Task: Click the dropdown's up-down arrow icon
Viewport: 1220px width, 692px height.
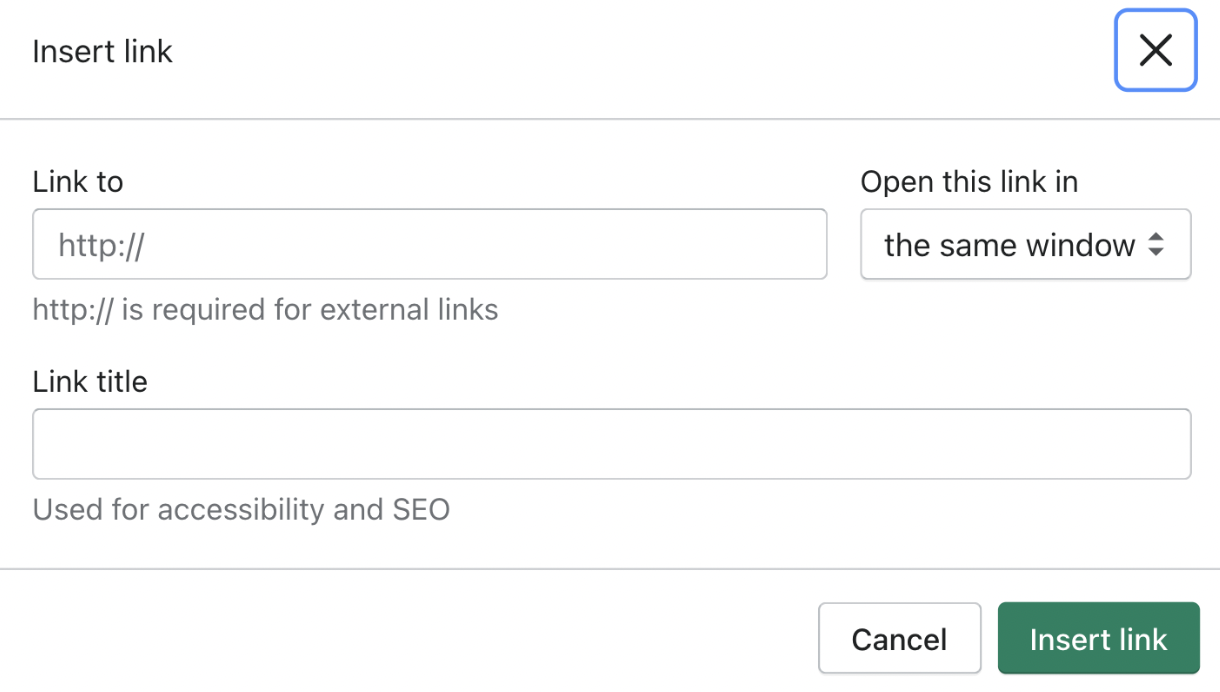Action: point(1156,245)
